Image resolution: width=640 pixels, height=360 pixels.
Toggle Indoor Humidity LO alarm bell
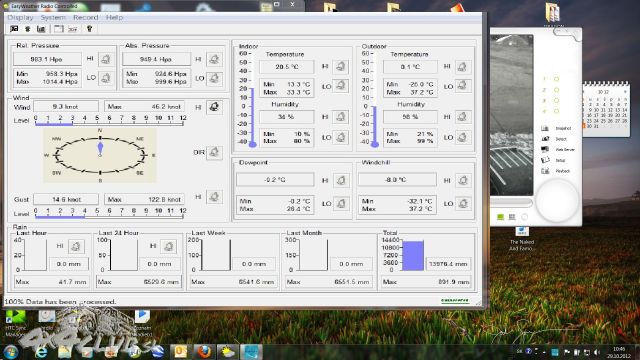click(341, 137)
